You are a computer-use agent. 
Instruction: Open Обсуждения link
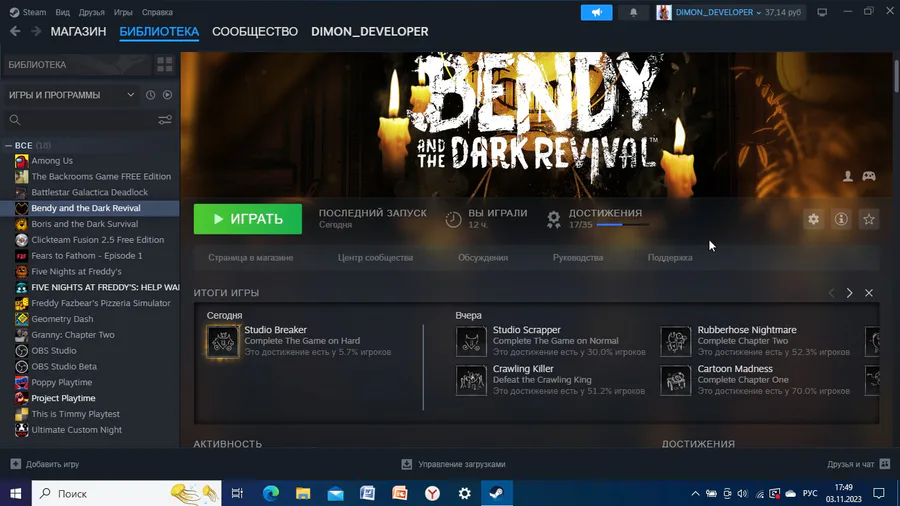click(483, 258)
